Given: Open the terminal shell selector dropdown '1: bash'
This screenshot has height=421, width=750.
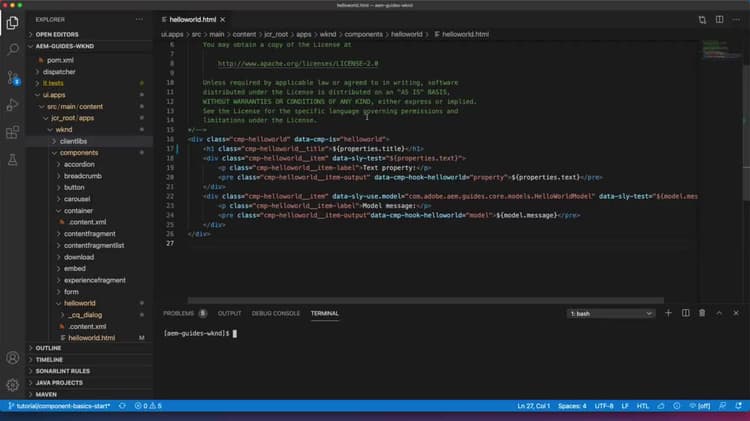Looking at the screenshot, I should click(x=610, y=314).
